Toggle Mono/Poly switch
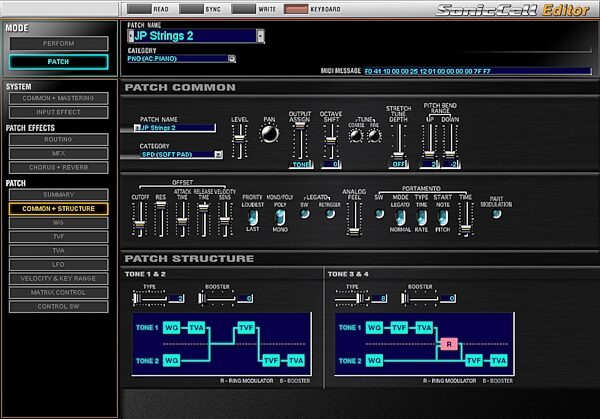 click(x=280, y=217)
